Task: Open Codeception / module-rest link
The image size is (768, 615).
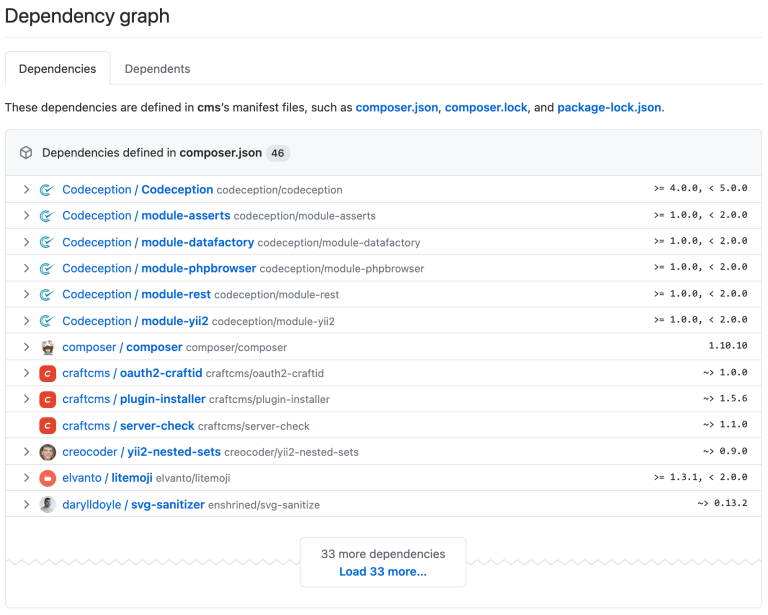Action: pyautogui.click(x=136, y=294)
